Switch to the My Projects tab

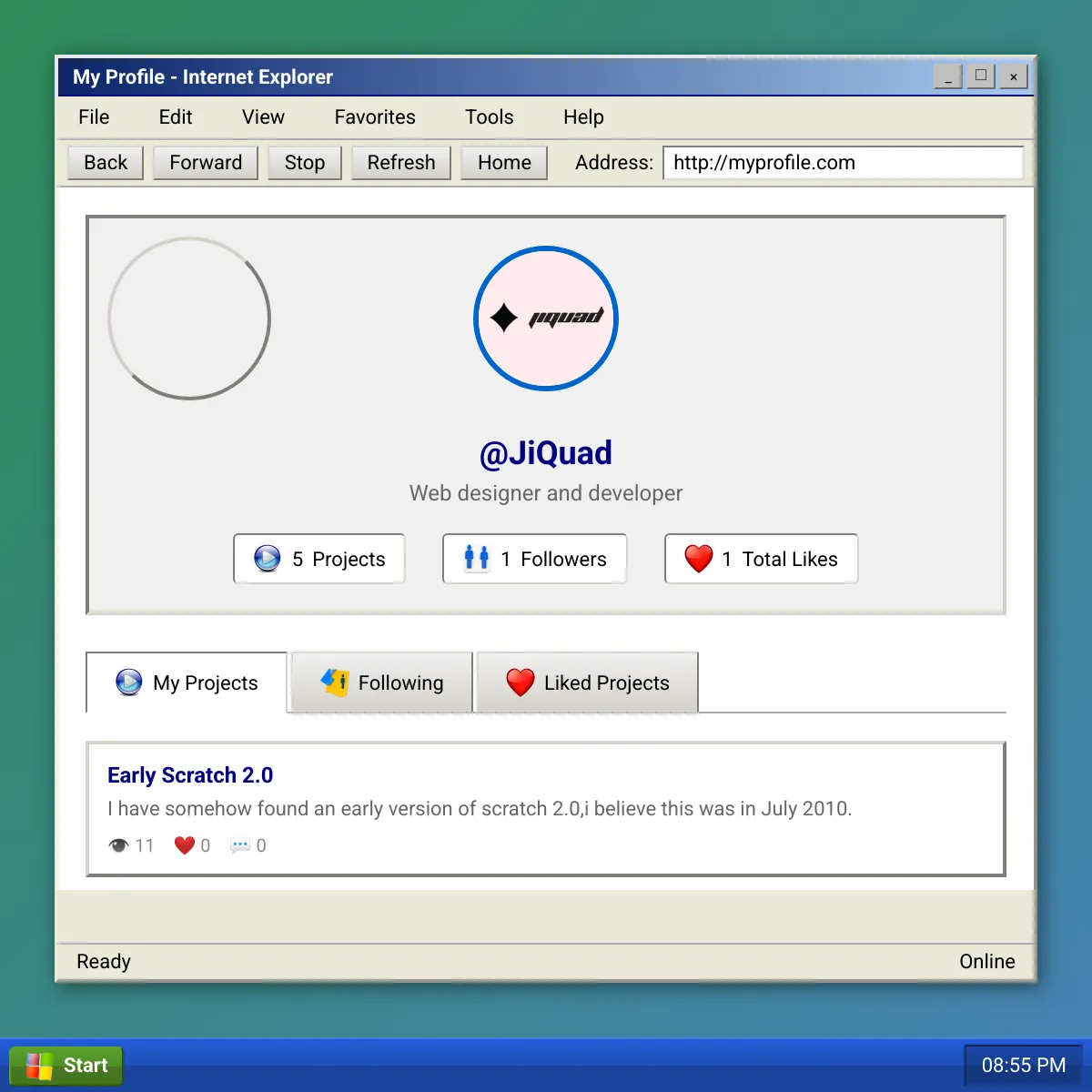[187, 682]
